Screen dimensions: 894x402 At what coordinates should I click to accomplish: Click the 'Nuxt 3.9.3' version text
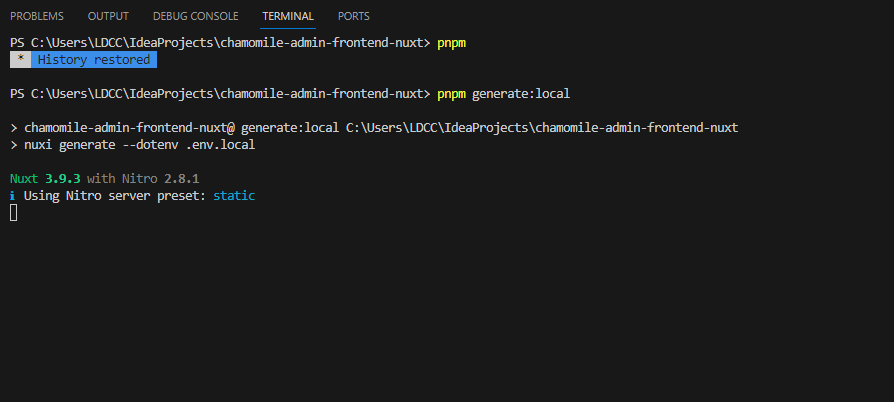[45, 179]
